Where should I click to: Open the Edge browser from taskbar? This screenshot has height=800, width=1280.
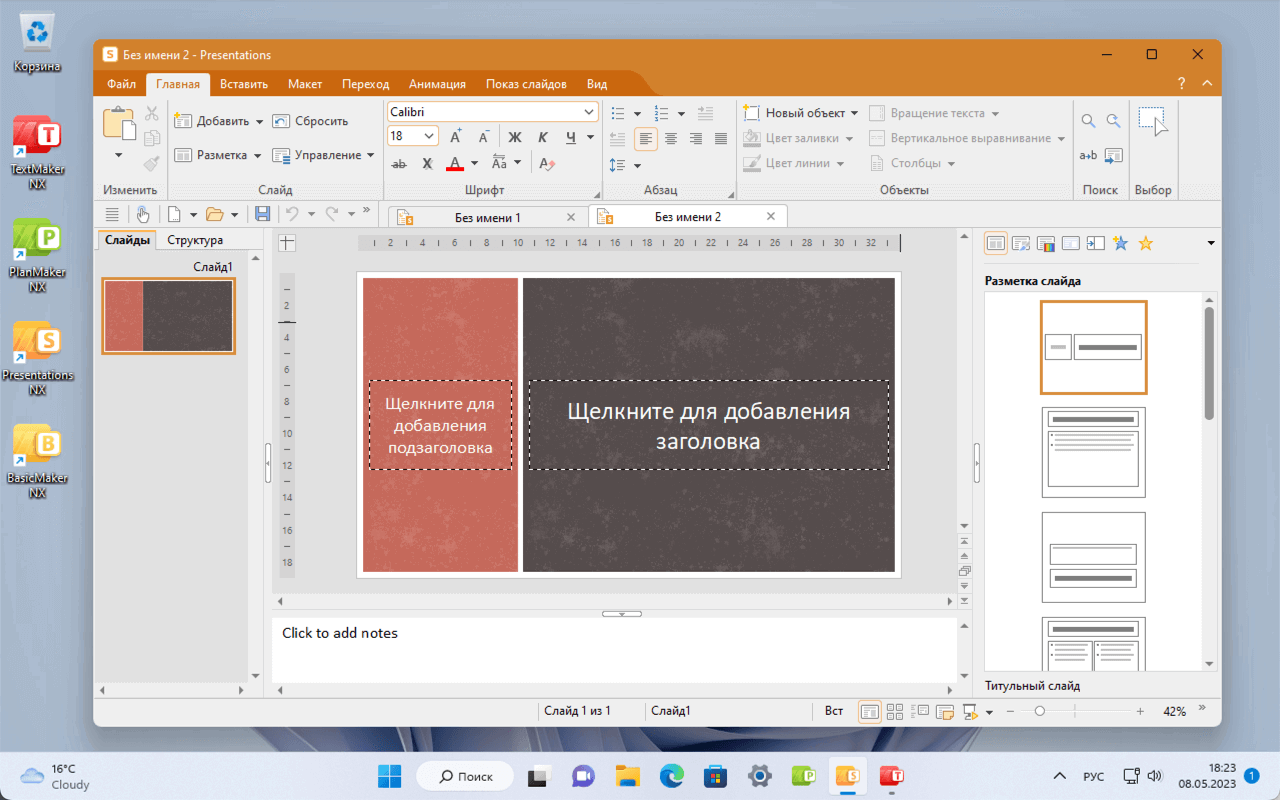click(671, 776)
